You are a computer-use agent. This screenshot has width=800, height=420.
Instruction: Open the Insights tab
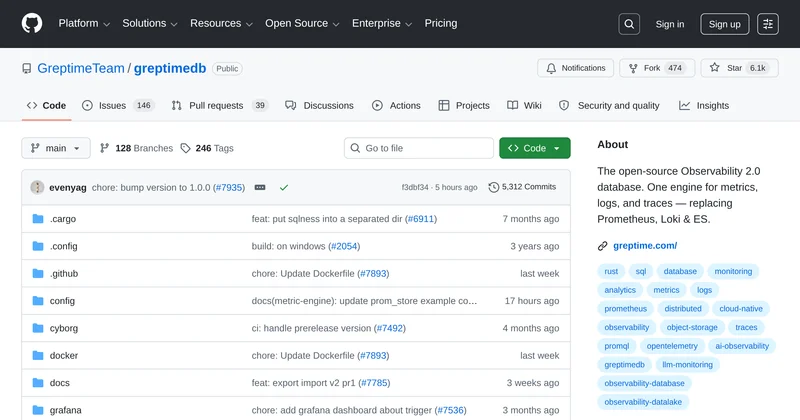click(704, 105)
